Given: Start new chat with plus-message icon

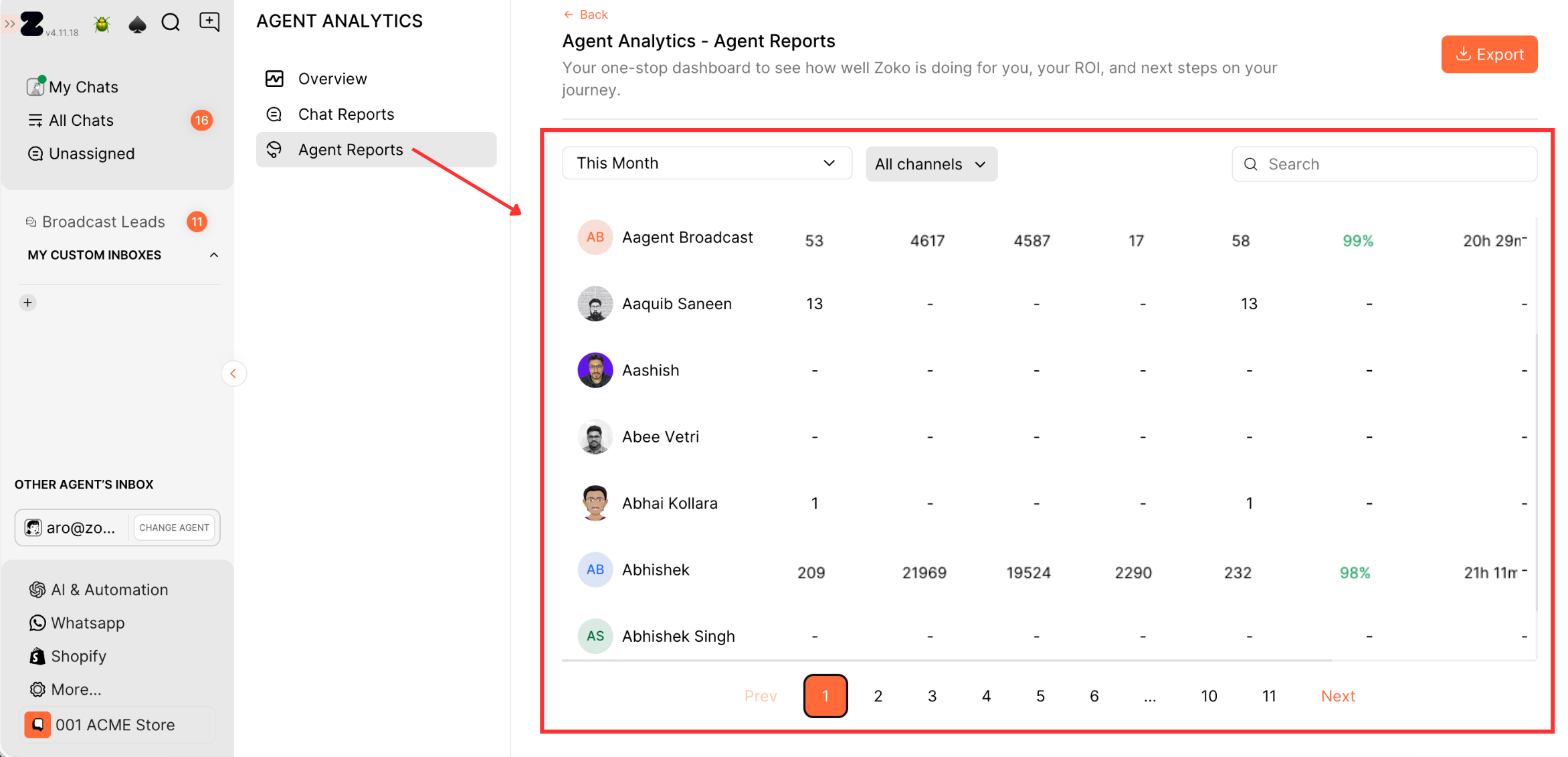Looking at the screenshot, I should [209, 22].
